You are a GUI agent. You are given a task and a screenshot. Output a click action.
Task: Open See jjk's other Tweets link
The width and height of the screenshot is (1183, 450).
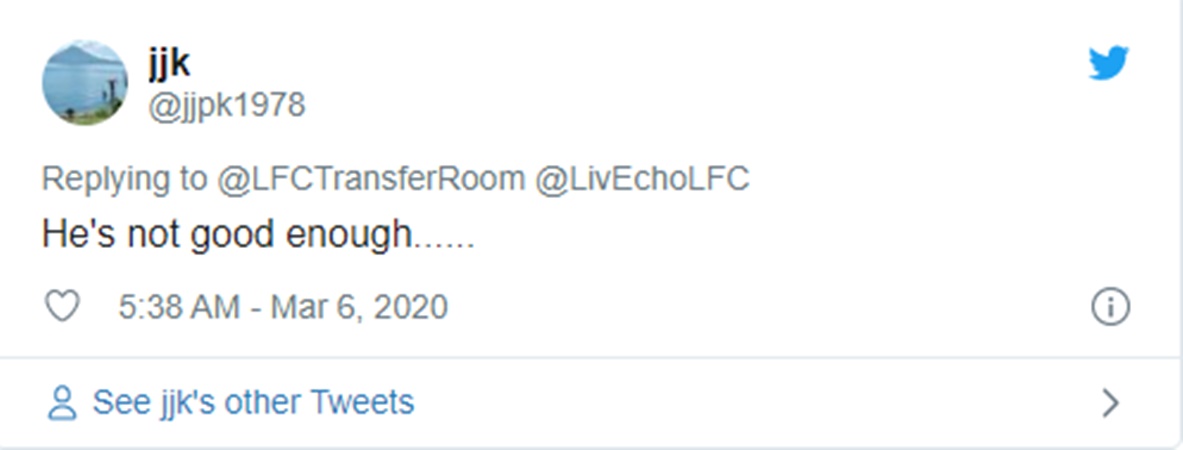click(253, 402)
